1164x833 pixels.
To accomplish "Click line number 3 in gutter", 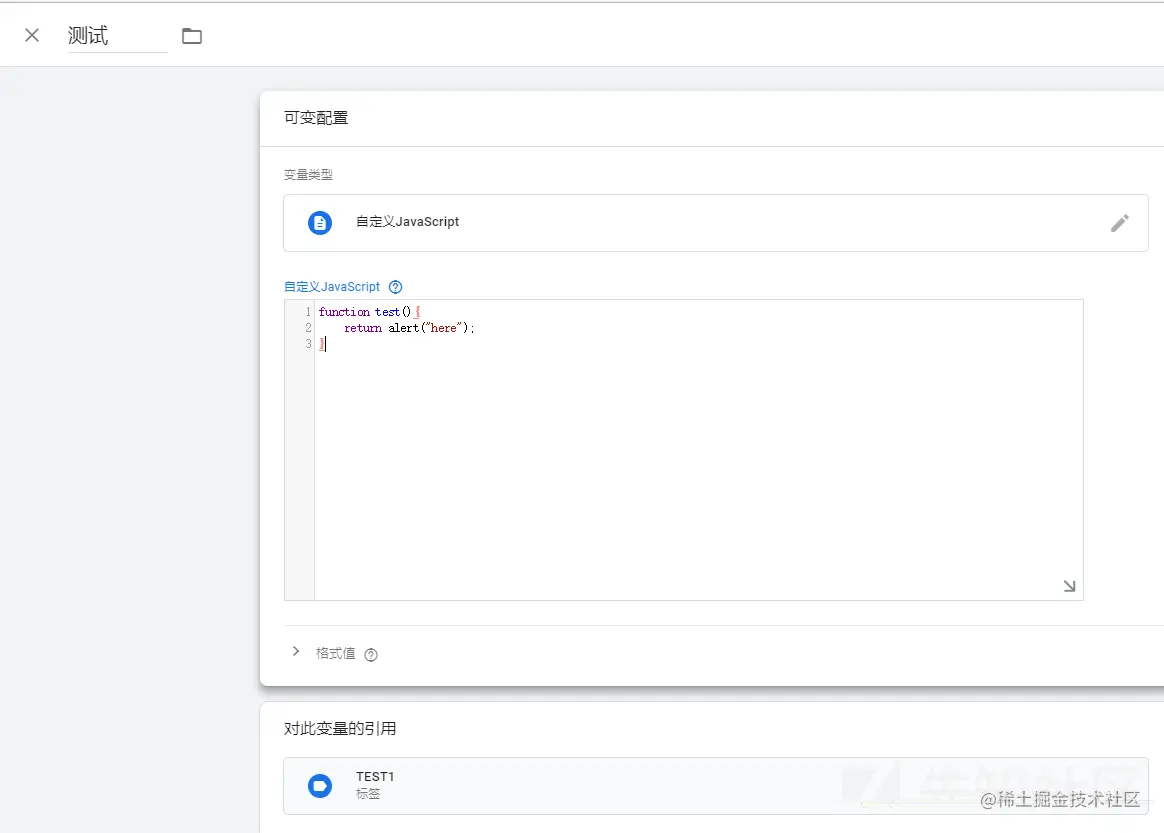I will tap(308, 344).
